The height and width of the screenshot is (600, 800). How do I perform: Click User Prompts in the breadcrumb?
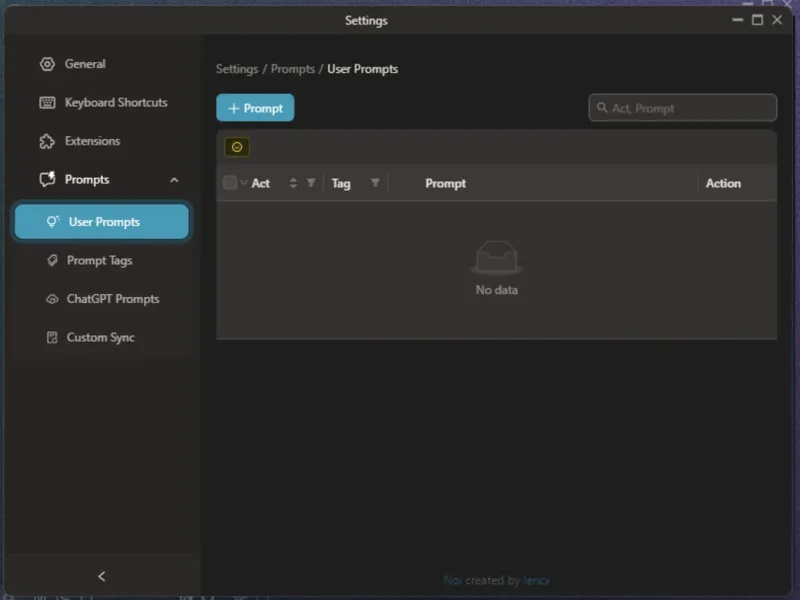tap(362, 69)
